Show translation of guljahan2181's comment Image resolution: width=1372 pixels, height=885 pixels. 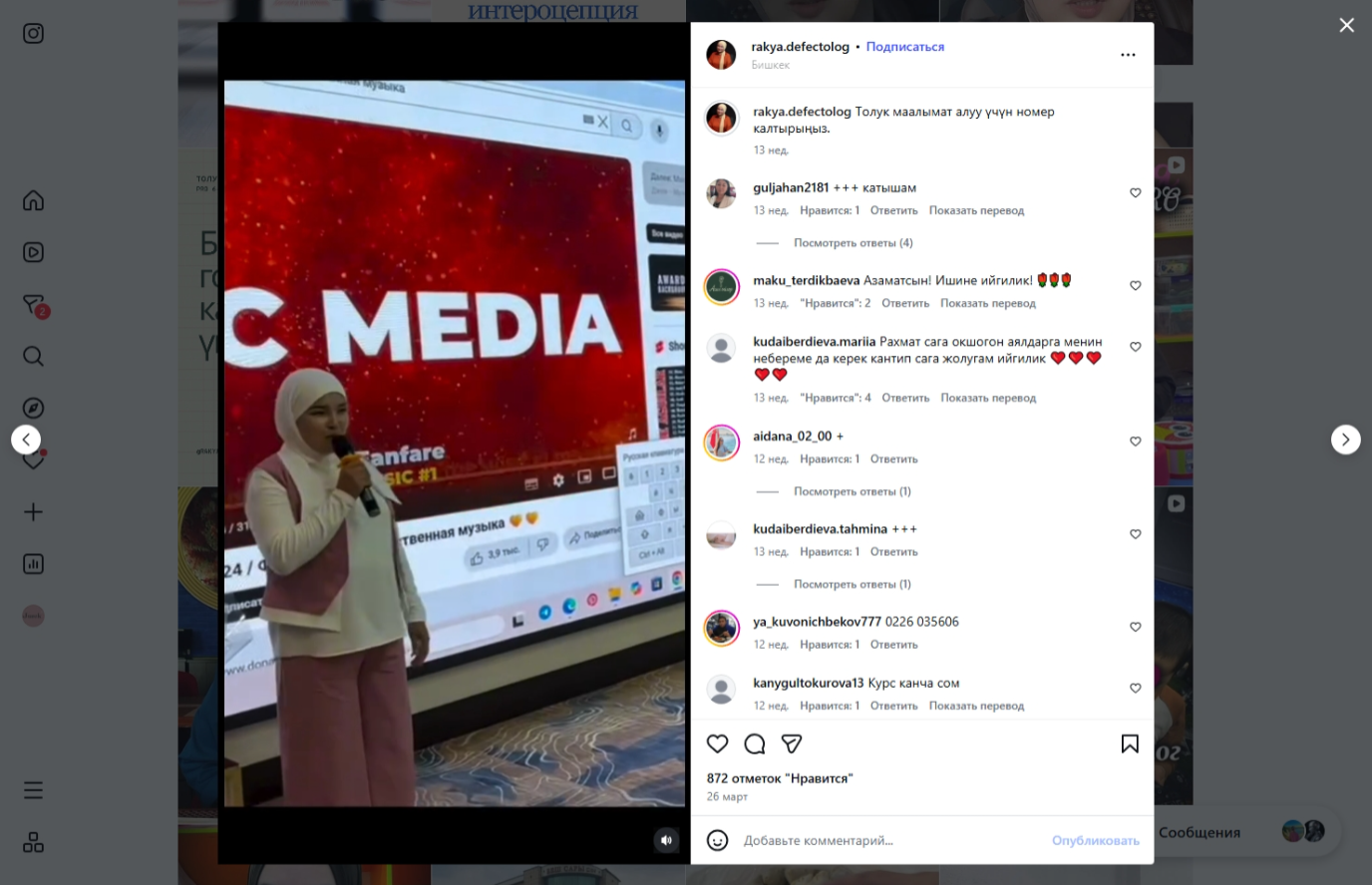[x=976, y=210]
